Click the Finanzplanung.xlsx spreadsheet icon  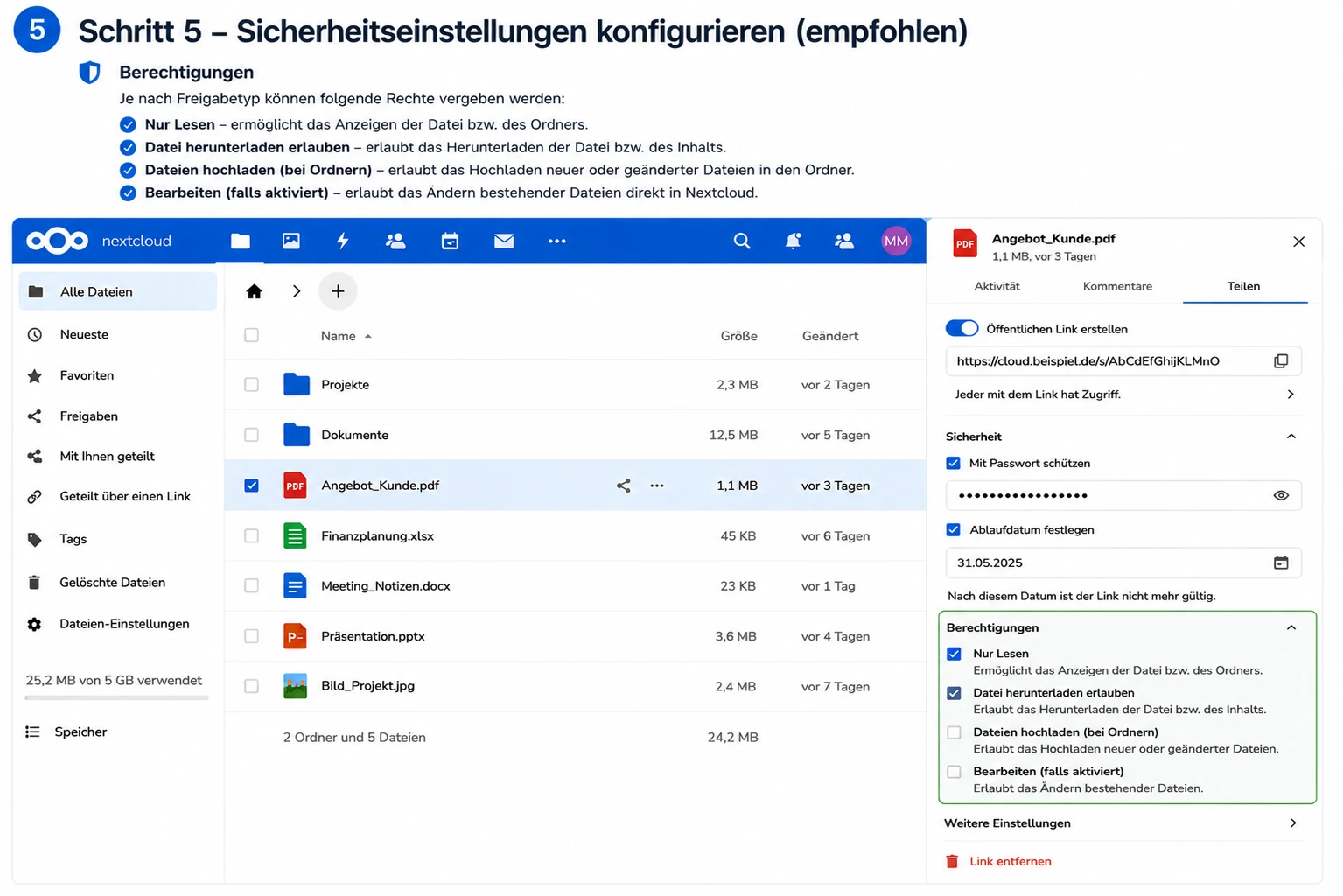[296, 535]
